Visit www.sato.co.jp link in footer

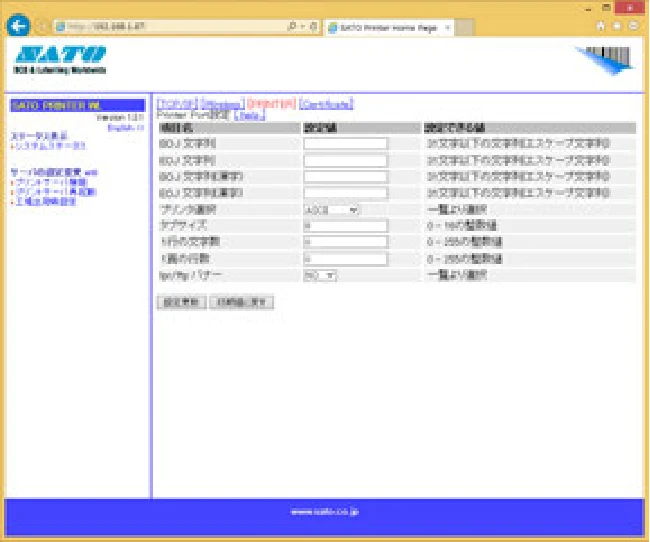point(325,512)
